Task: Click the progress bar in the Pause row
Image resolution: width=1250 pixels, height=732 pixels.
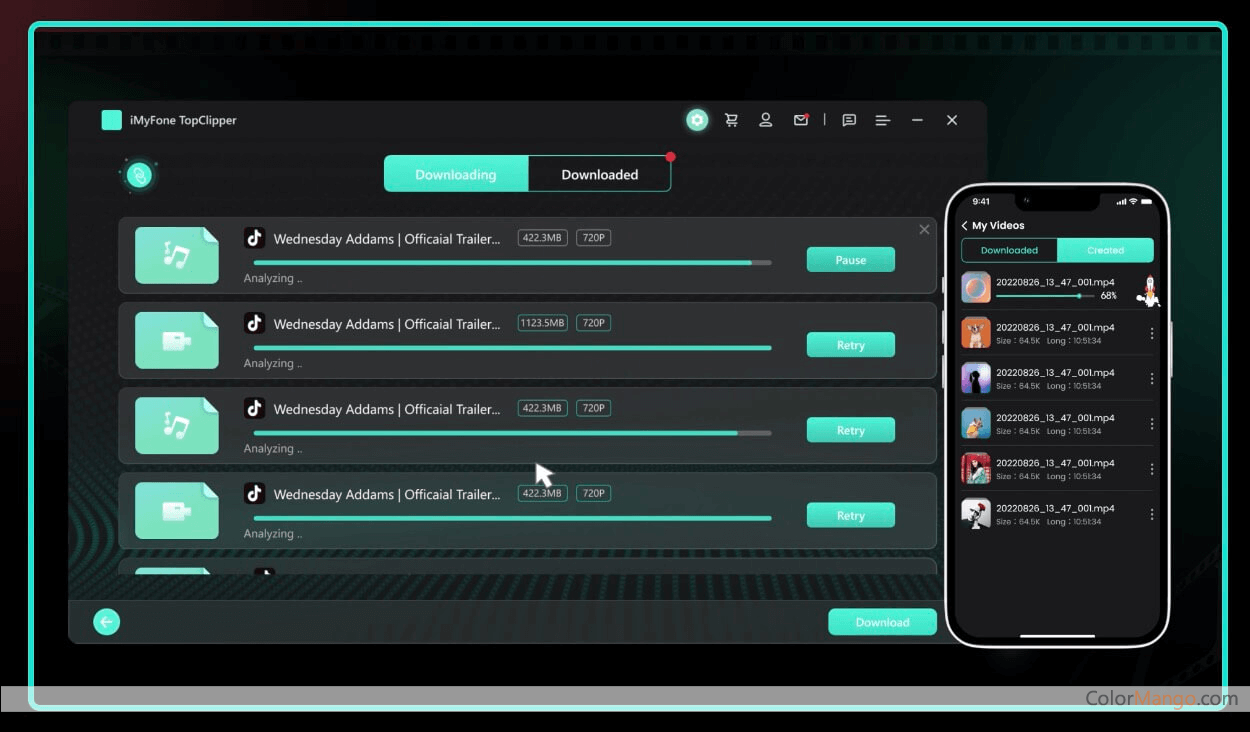Action: pos(512,263)
